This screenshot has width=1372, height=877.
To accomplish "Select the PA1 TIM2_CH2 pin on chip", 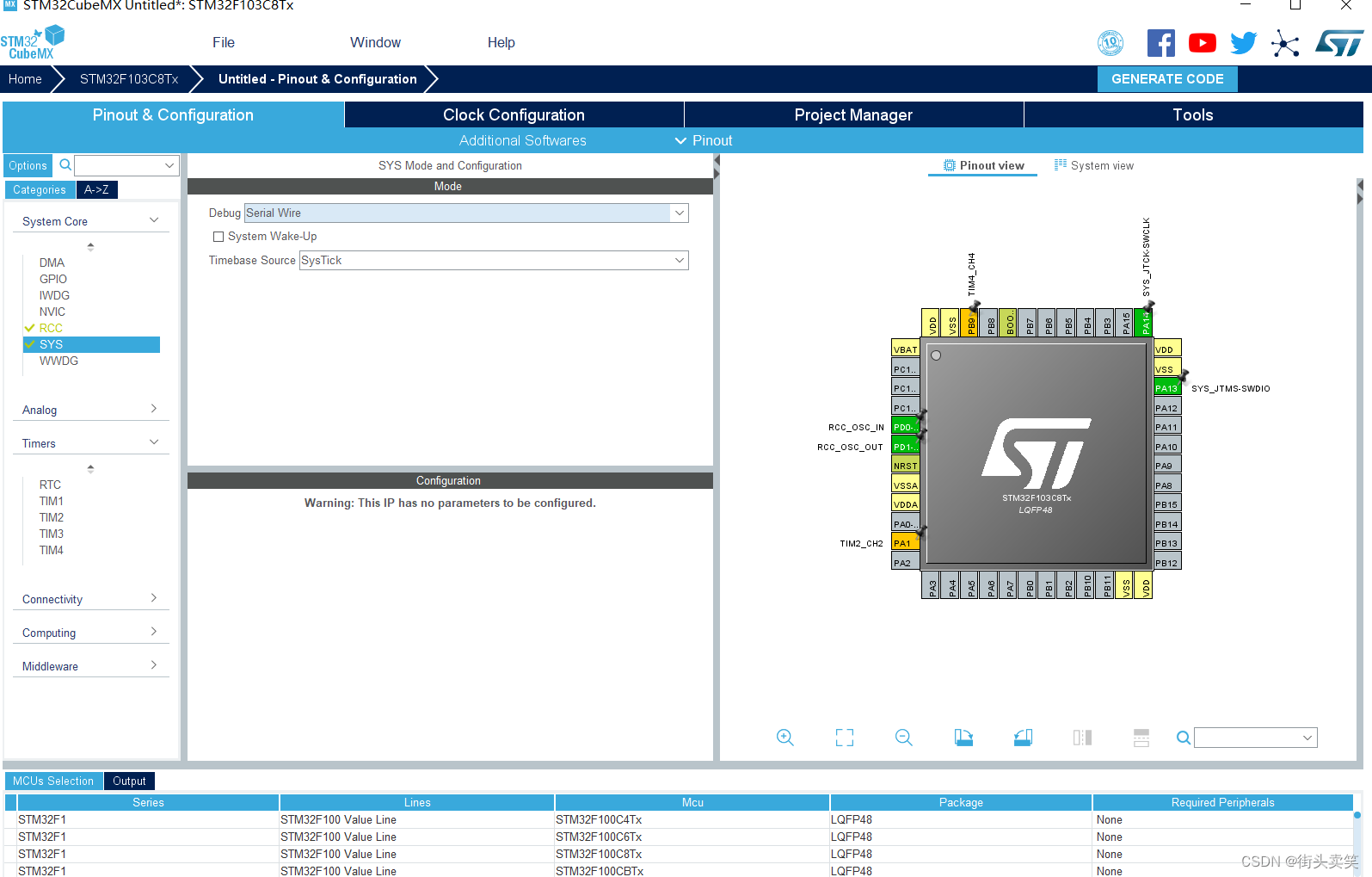I will 906,543.
